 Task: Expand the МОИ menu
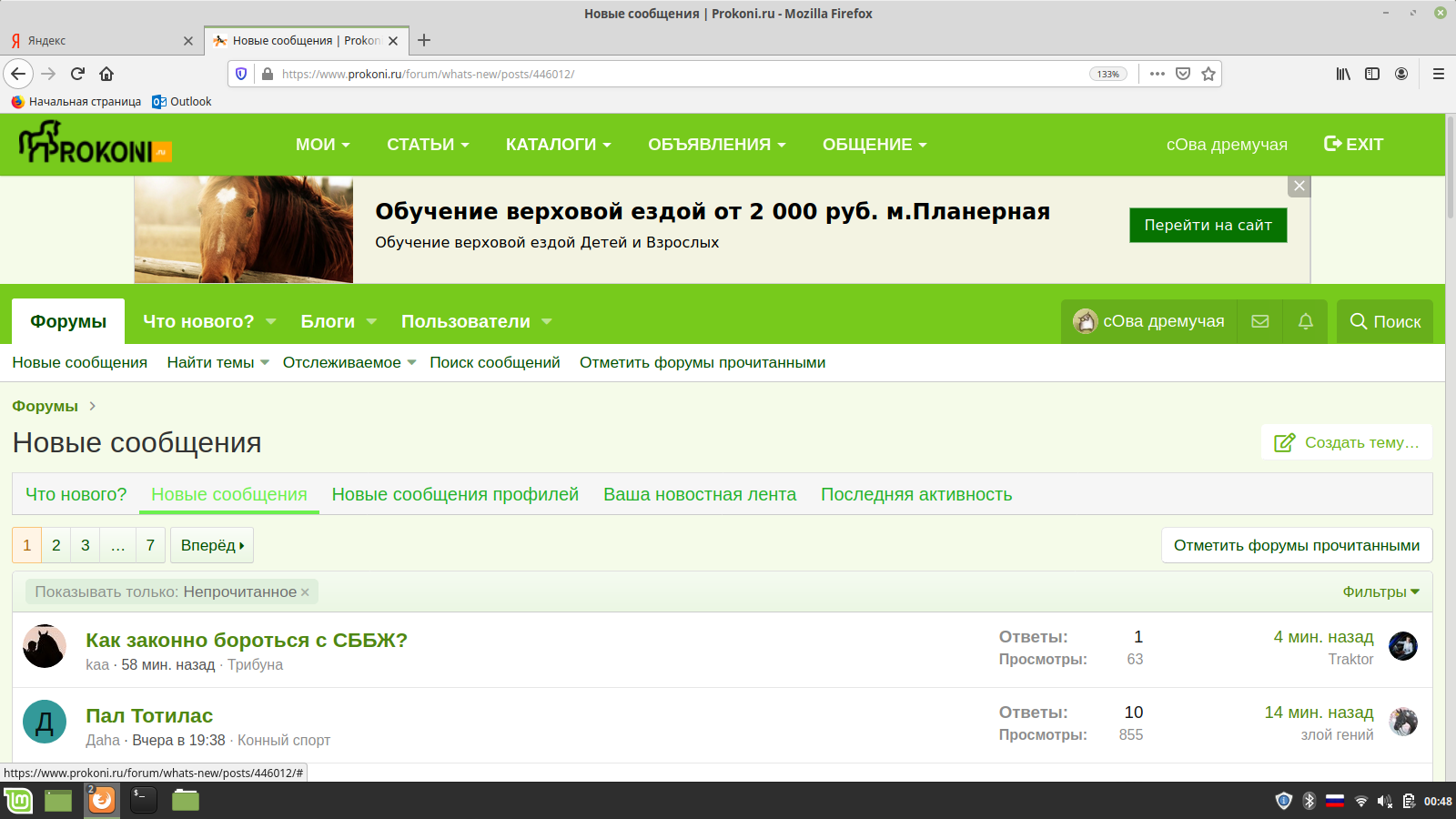pyautogui.click(x=322, y=145)
